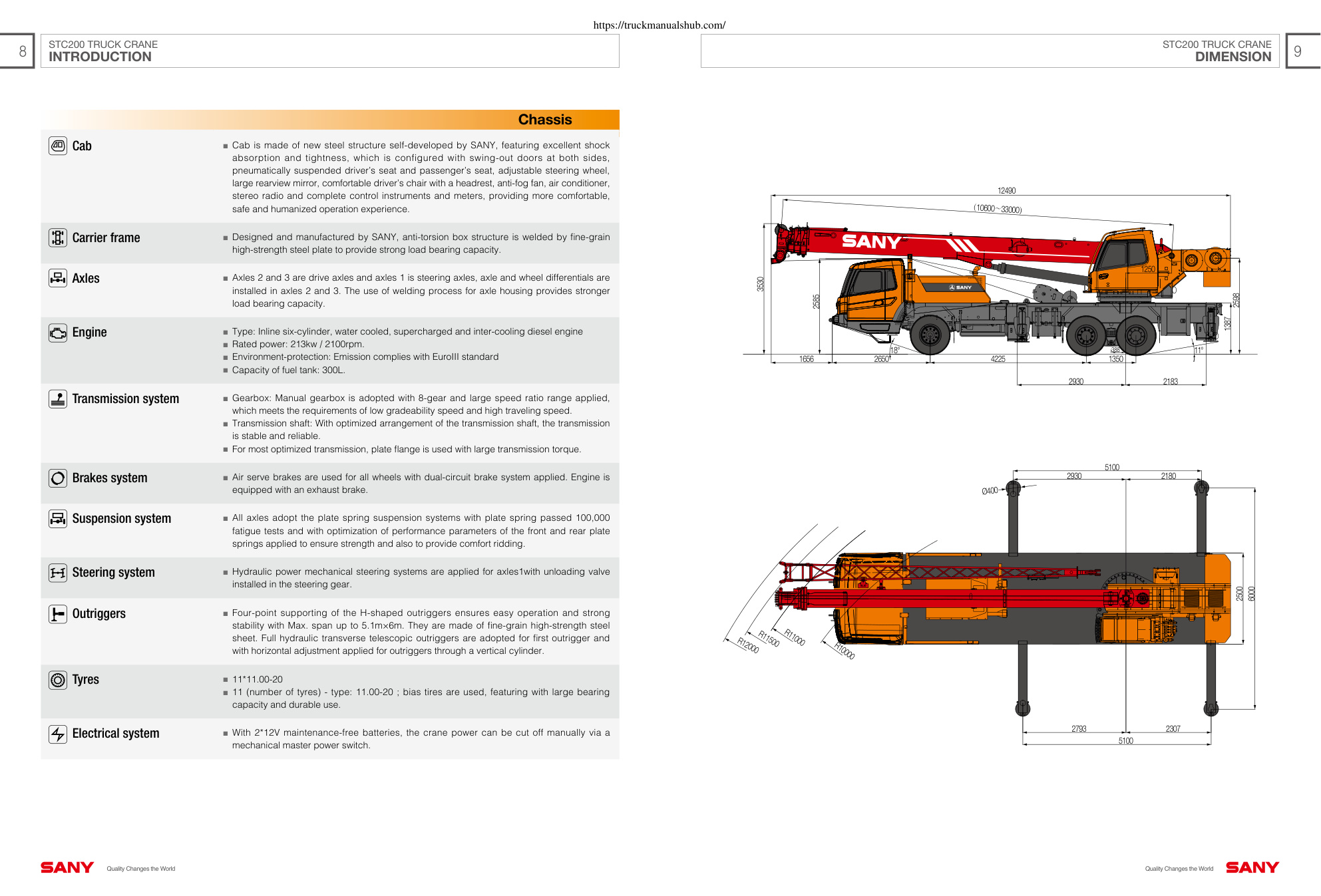Click the 'Rated power: 213kw / 2100rpm.' line
This screenshot has height=896, width=1321.
click(x=298, y=345)
